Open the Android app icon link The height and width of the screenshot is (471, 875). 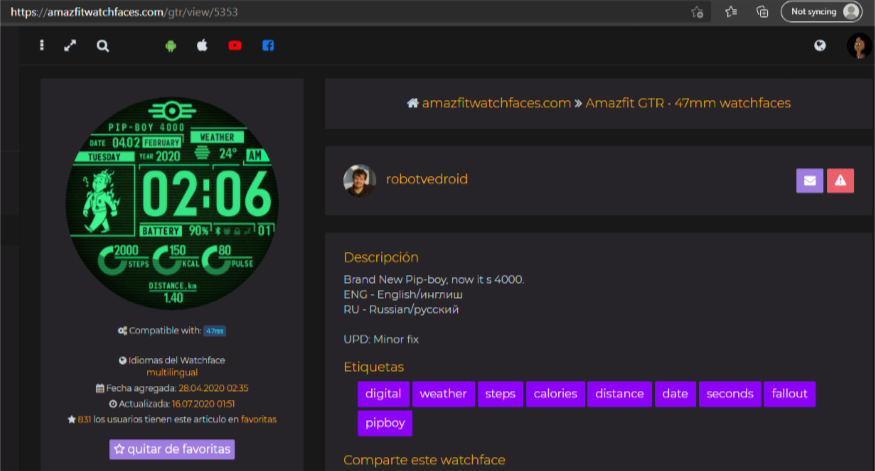[171, 46]
